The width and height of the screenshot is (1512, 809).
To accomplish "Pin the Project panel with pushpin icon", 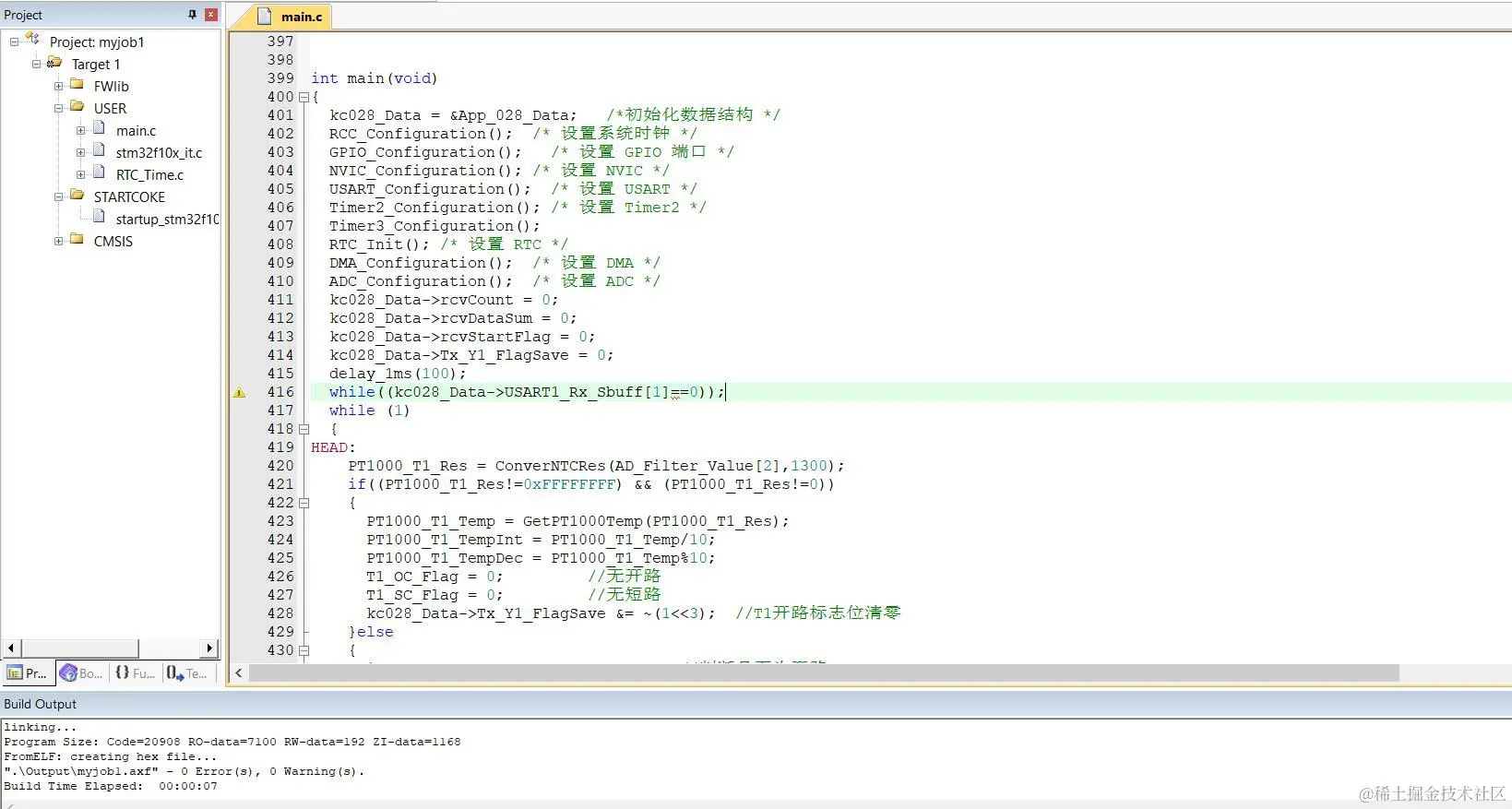I will click(x=192, y=15).
